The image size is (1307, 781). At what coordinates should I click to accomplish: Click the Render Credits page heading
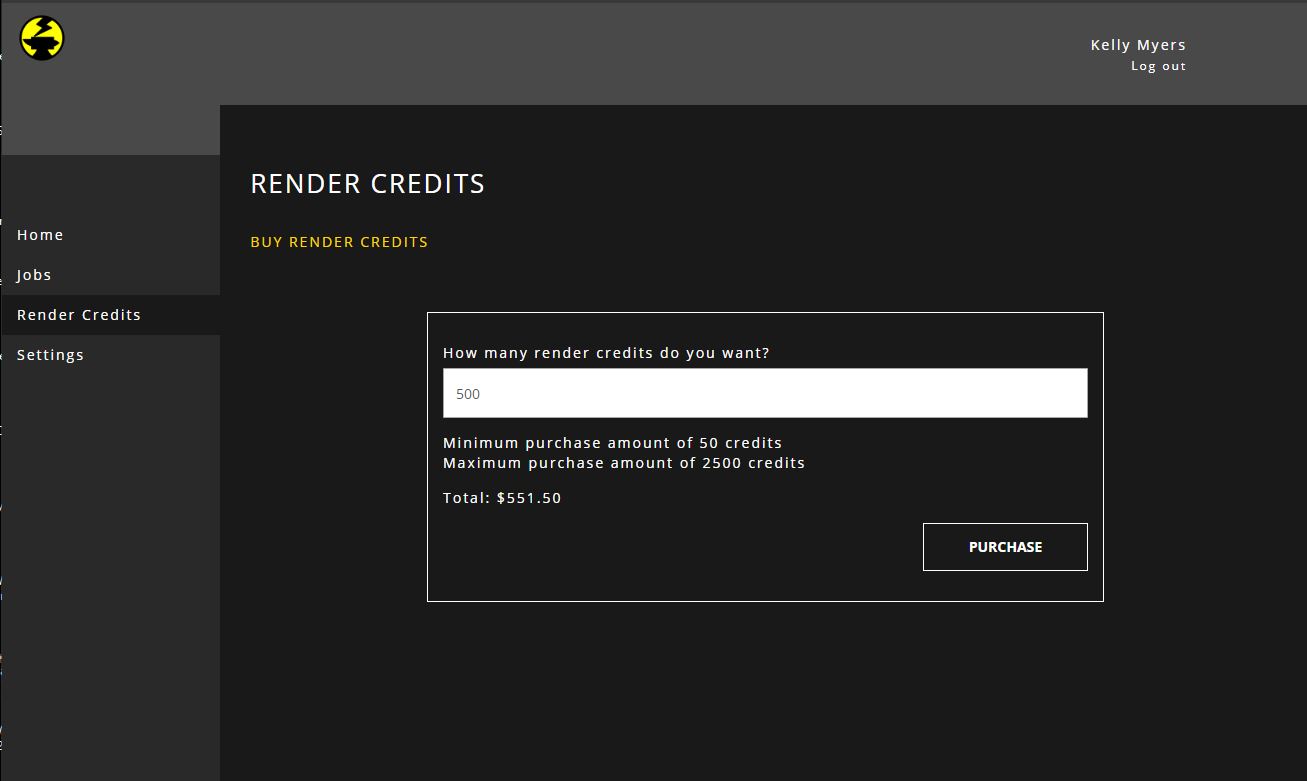point(367,184)
